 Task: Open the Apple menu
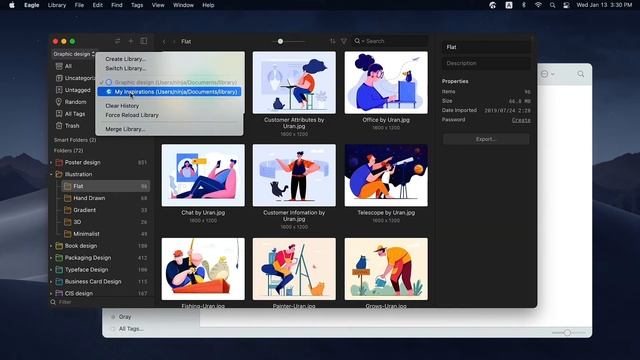12,5
